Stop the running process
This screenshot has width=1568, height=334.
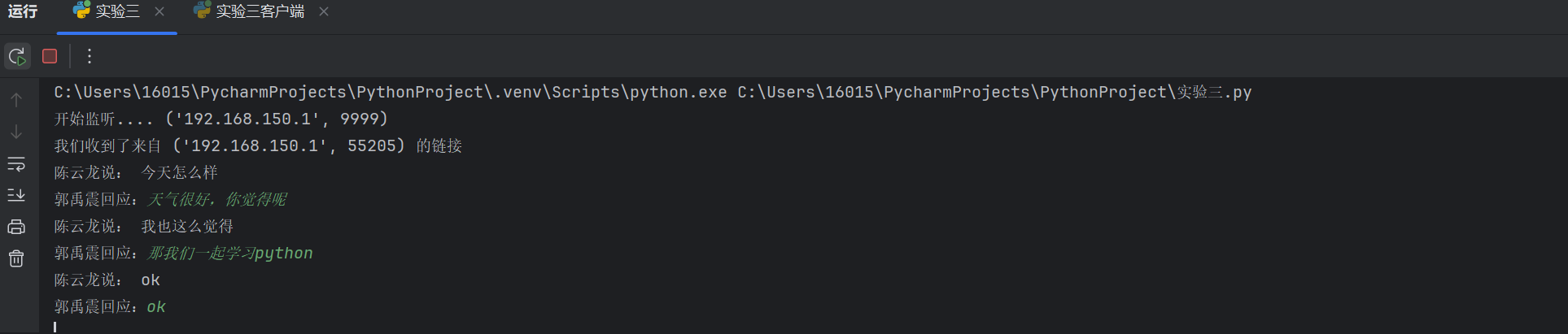[x=50, y=56]
